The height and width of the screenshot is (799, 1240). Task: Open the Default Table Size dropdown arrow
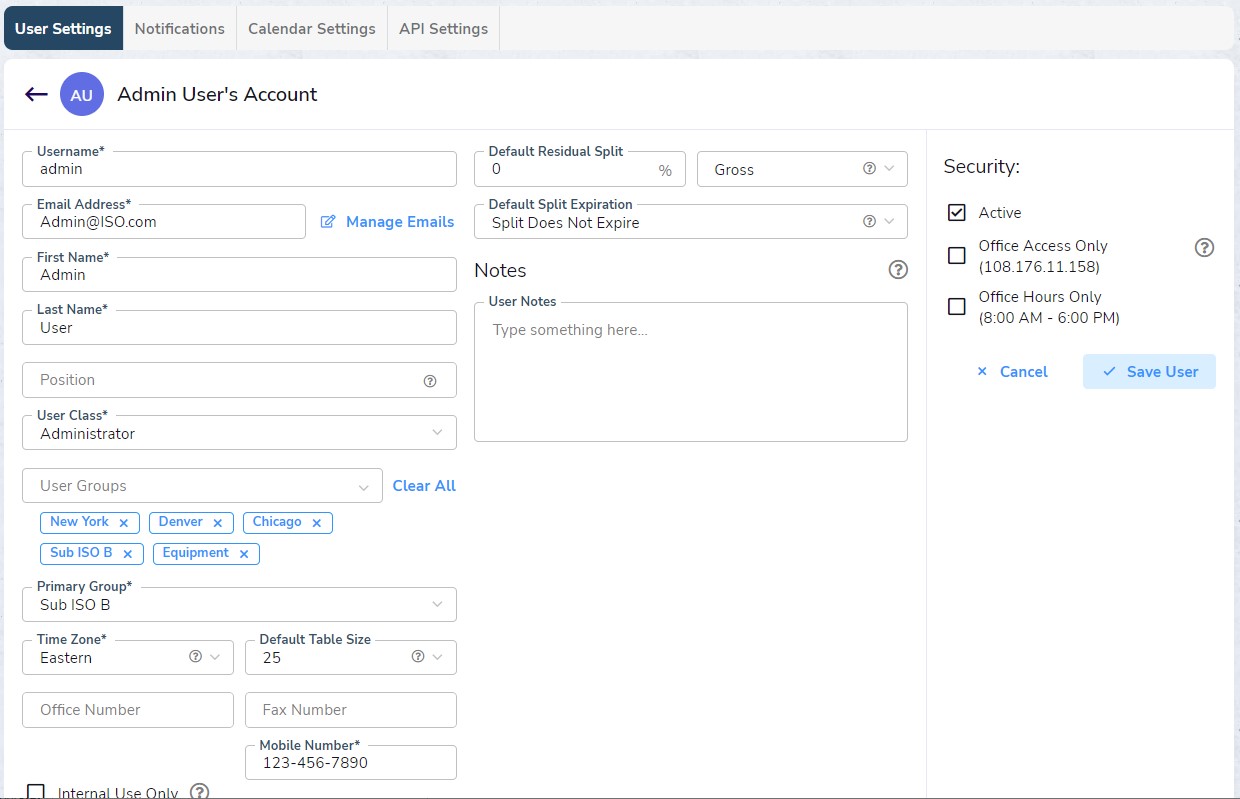[x=437, y=657]
